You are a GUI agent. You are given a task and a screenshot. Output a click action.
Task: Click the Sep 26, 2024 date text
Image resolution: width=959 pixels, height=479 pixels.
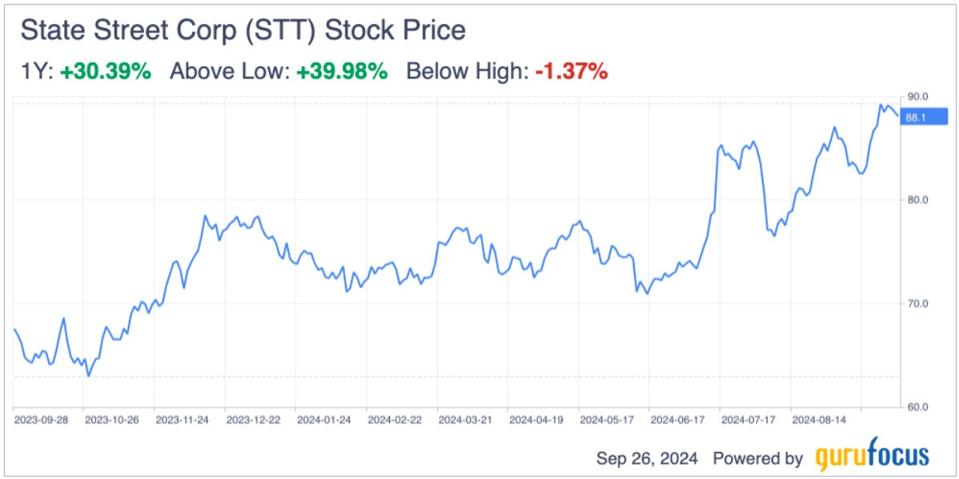tap(648, 459)
